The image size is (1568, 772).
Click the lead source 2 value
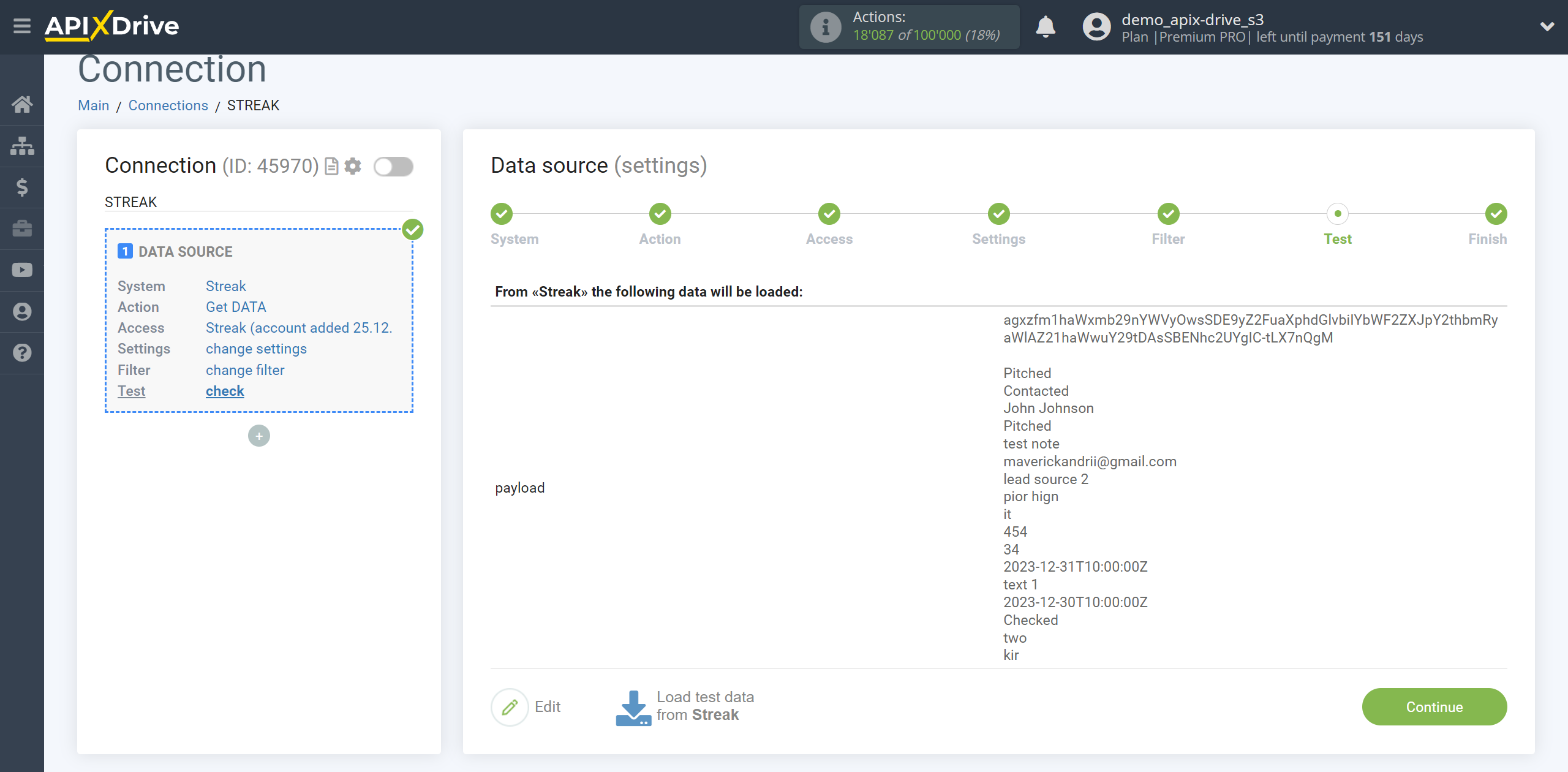pyautogui.click(x=1046, y=479)
